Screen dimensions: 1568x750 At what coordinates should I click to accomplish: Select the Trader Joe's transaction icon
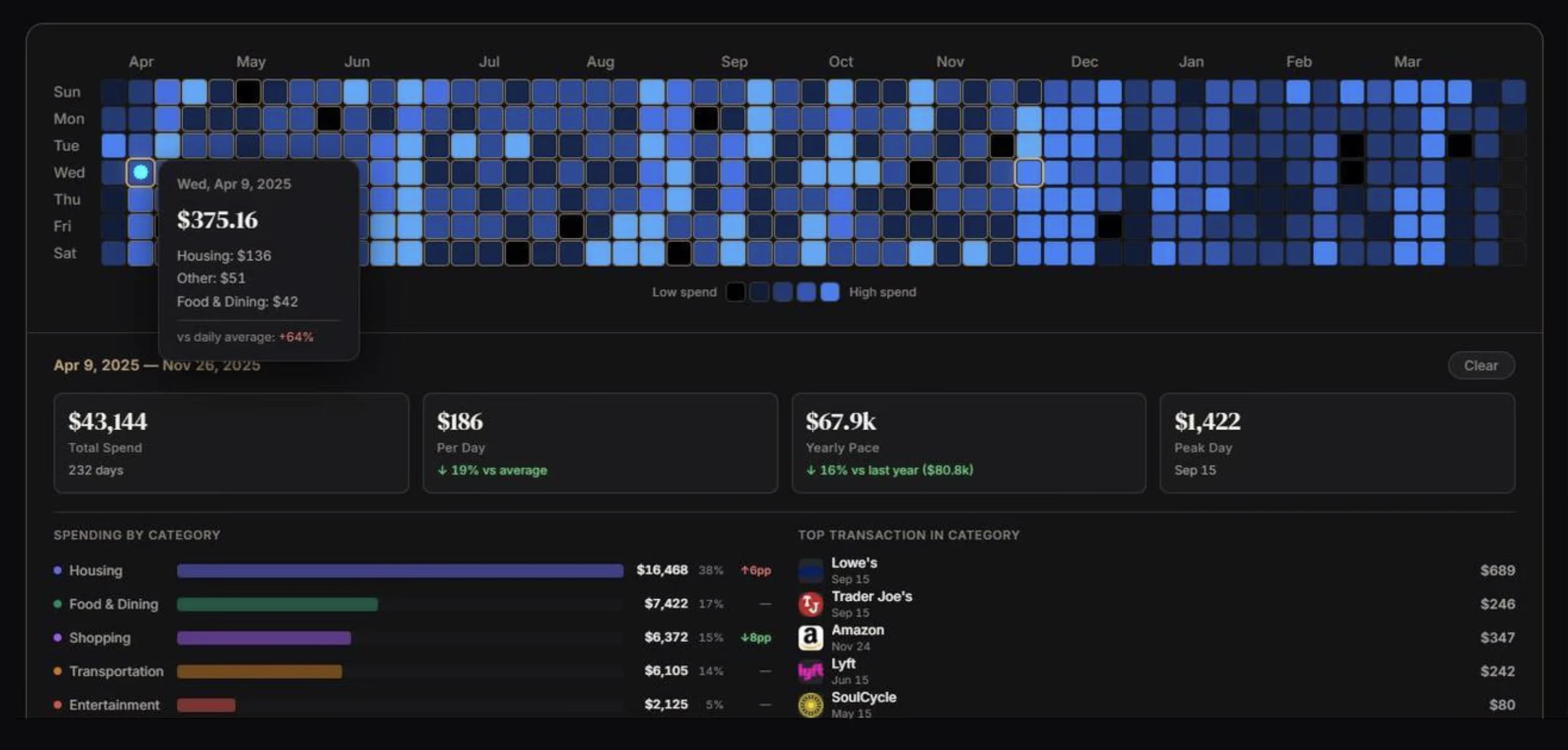[x=811, y=604]
